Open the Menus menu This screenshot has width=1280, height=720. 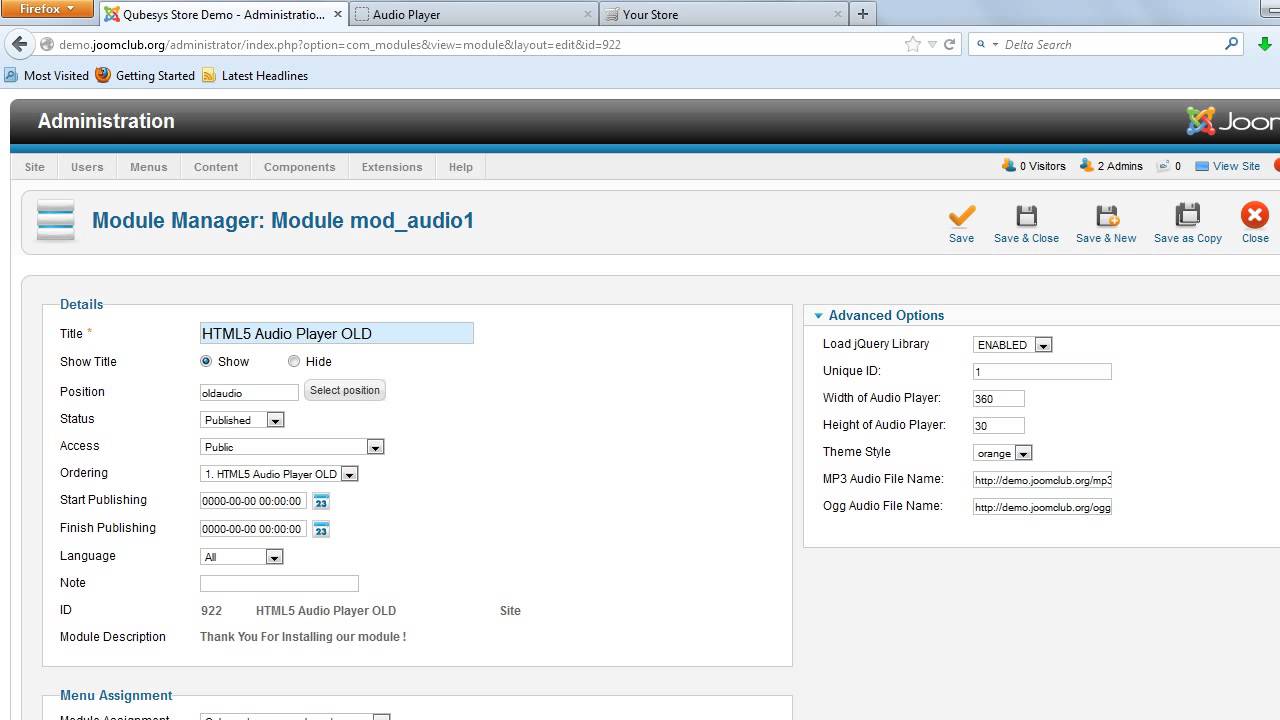point(149,167)
